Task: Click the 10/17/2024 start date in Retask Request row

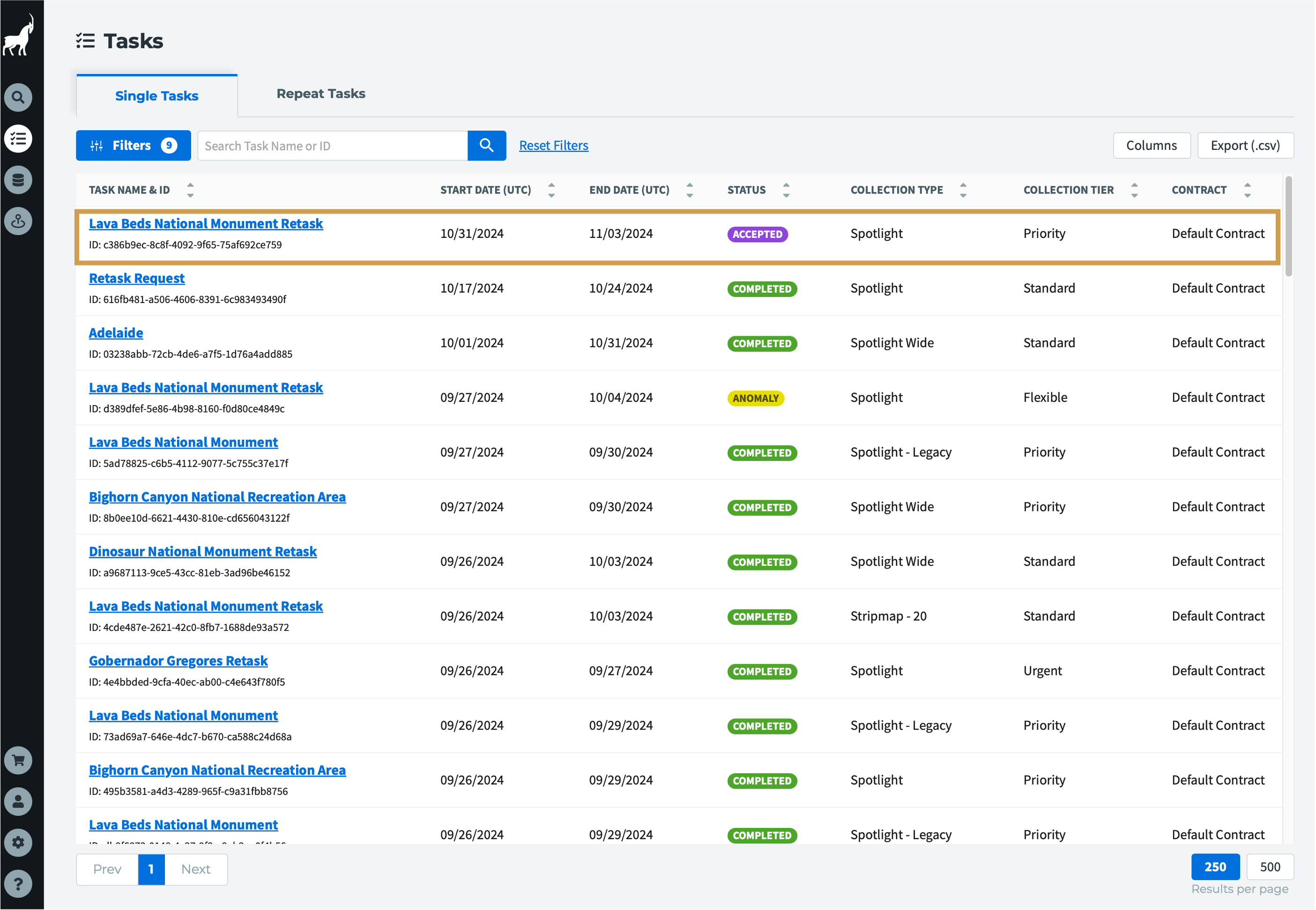Action: 473,289
